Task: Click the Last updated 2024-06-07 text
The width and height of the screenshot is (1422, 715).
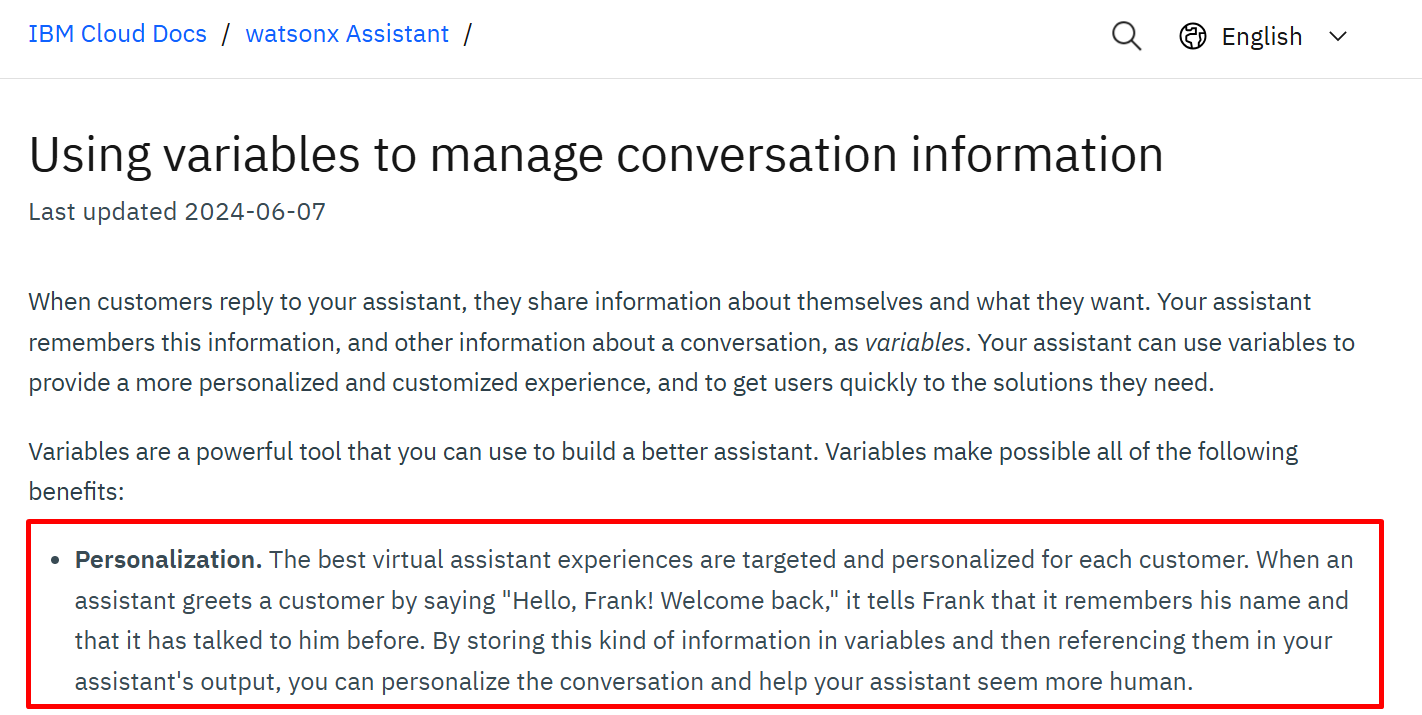Action: point(175,211)
